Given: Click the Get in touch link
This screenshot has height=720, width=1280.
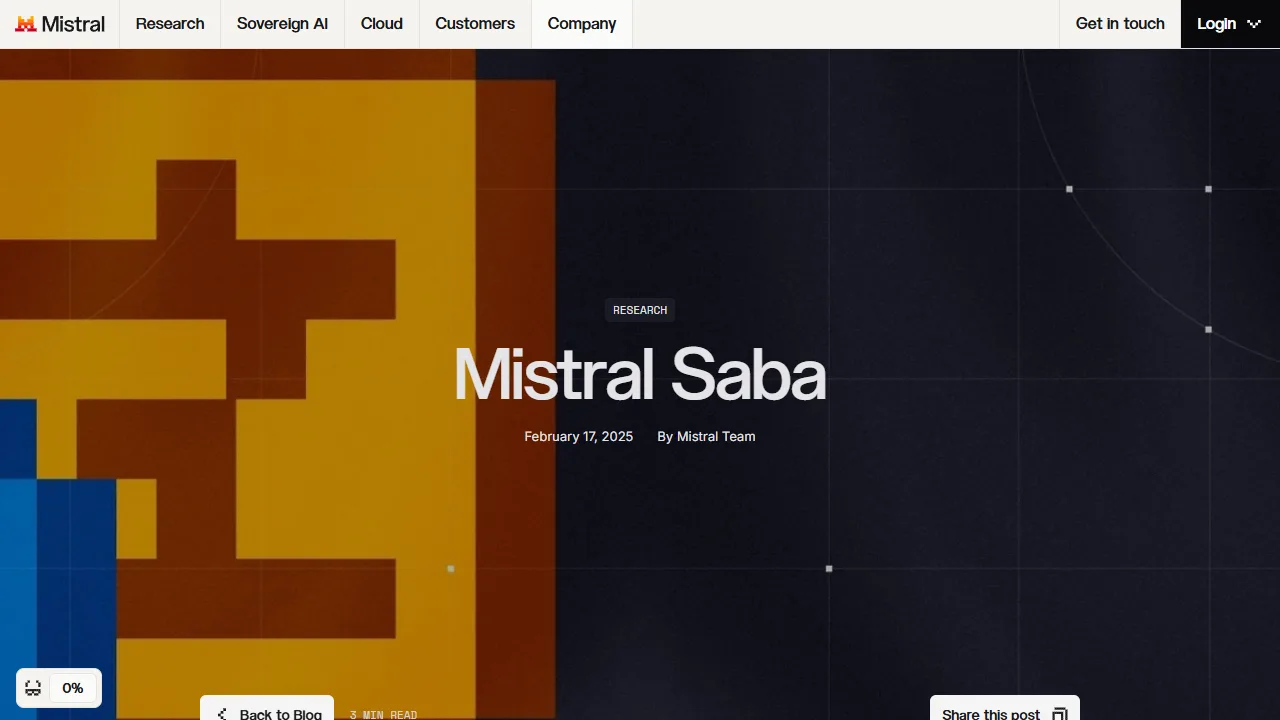Looking at the screenshot, I should [1120, 24].
